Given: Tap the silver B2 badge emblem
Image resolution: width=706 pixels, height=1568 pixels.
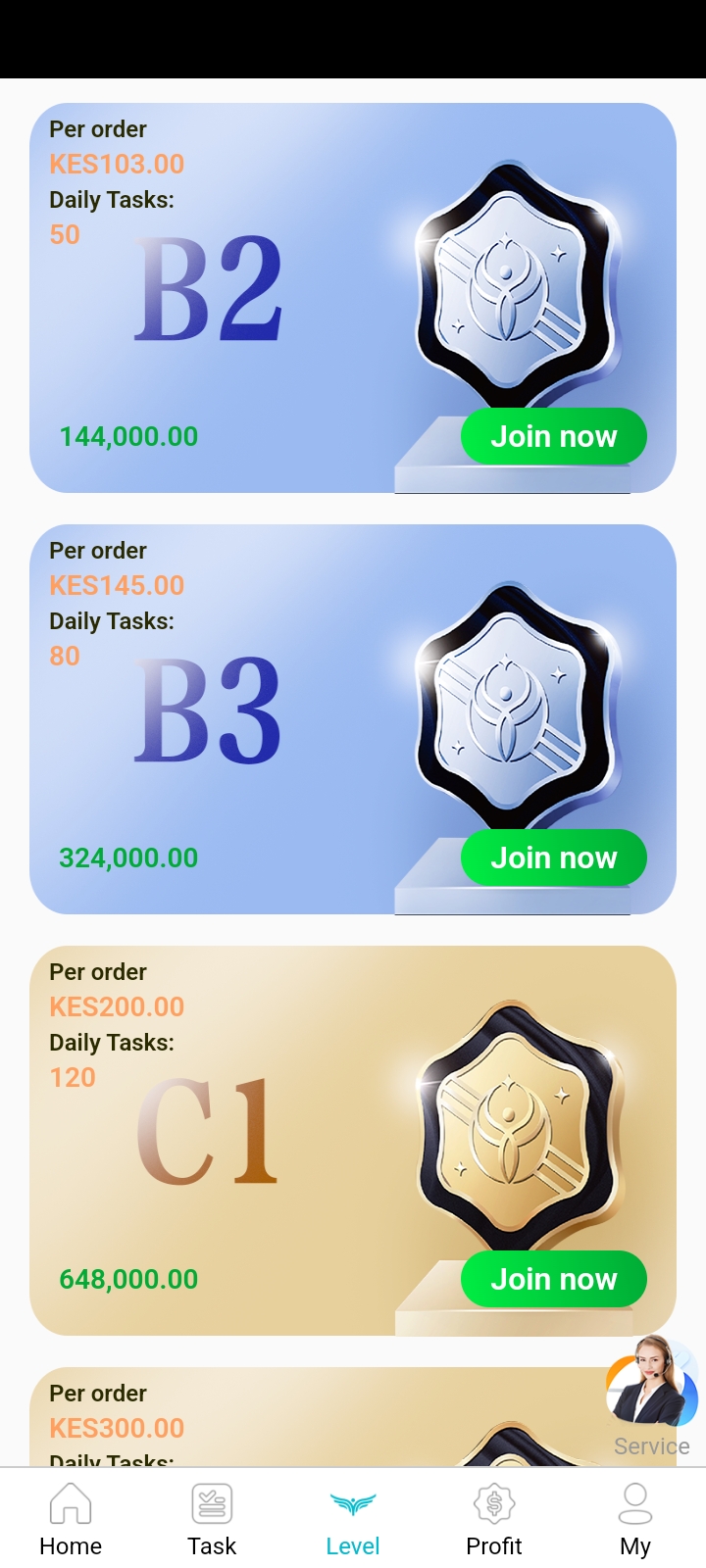Looking at the screenshot, I should pyautogui.click(x=517, y=284).
